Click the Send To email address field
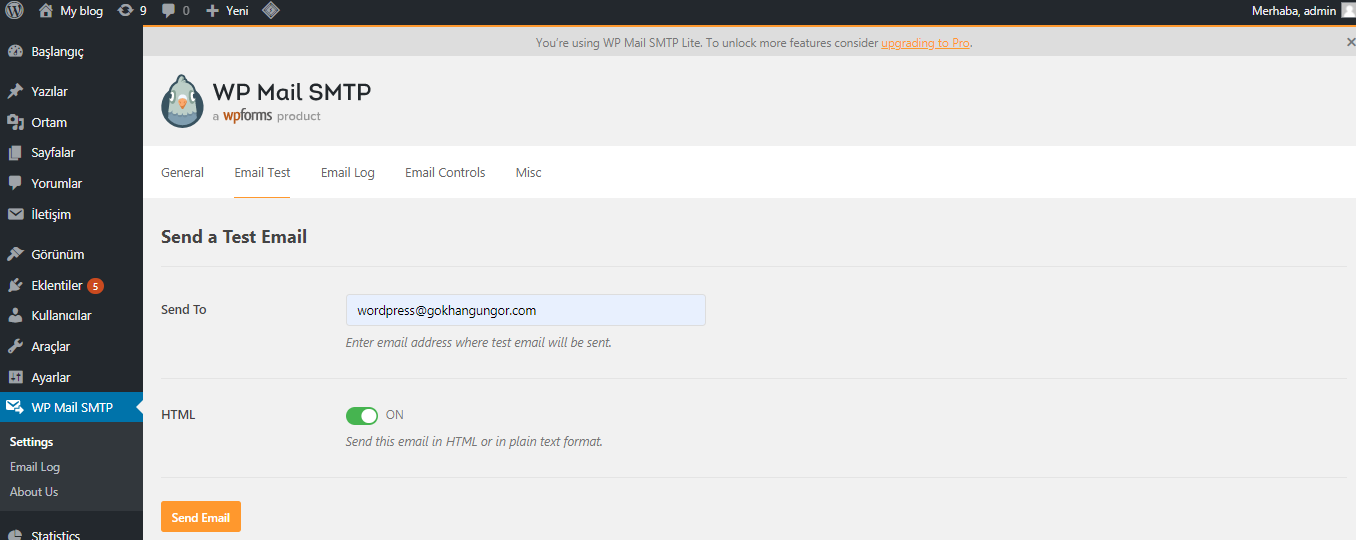The image size is (1356, 540). pyautogui.click(x=526, y=310)
